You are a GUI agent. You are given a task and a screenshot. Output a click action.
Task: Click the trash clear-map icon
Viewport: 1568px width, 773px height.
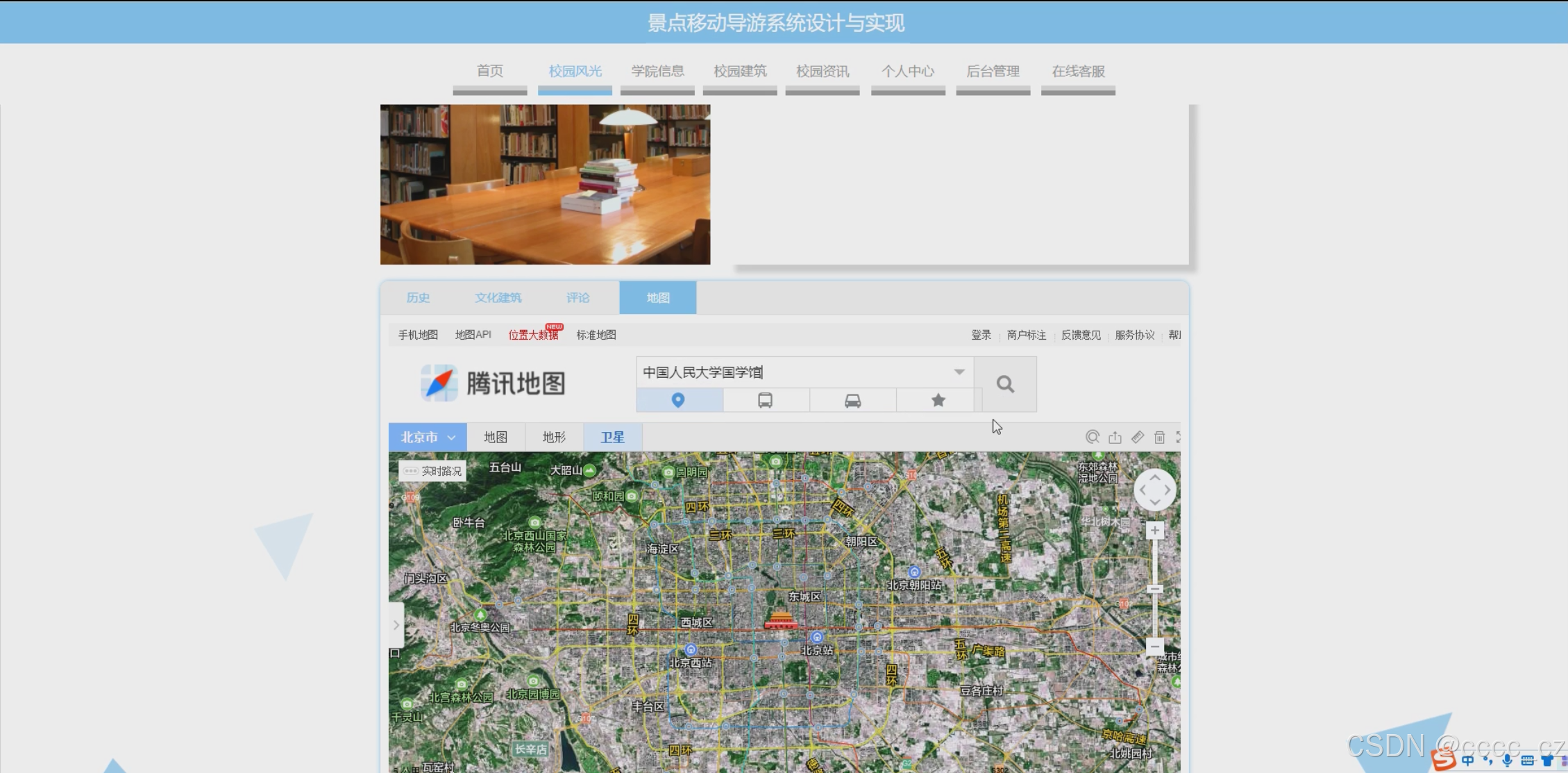(x=1159, y=437)
